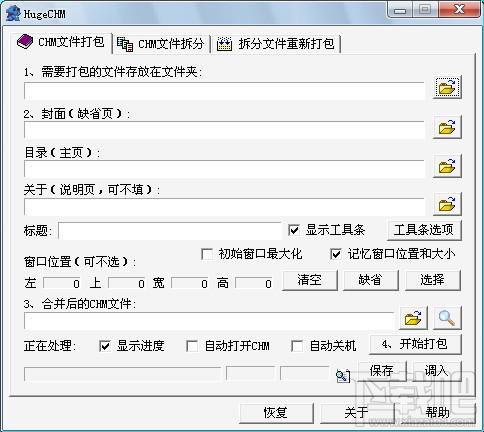Click the 封面 cover page input field
The width and height of the screenshot is (484, 432).
click(x=224, y=130)
